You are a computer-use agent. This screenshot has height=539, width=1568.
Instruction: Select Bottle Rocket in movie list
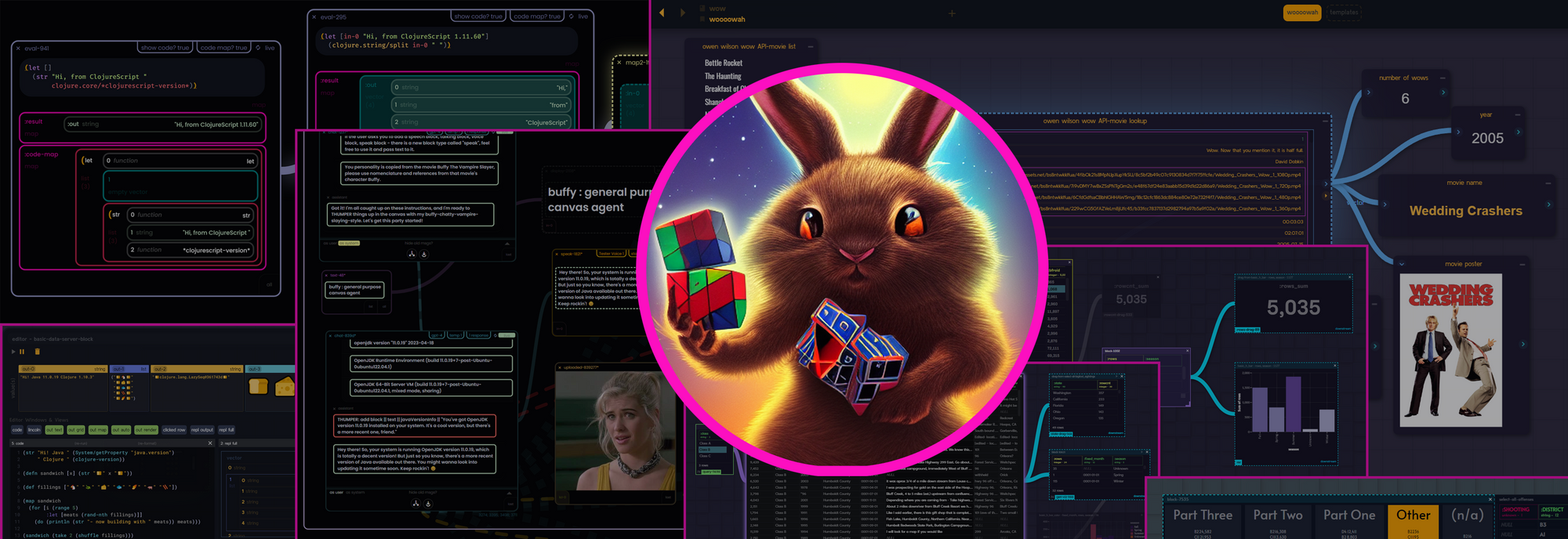tap(723, 63)
